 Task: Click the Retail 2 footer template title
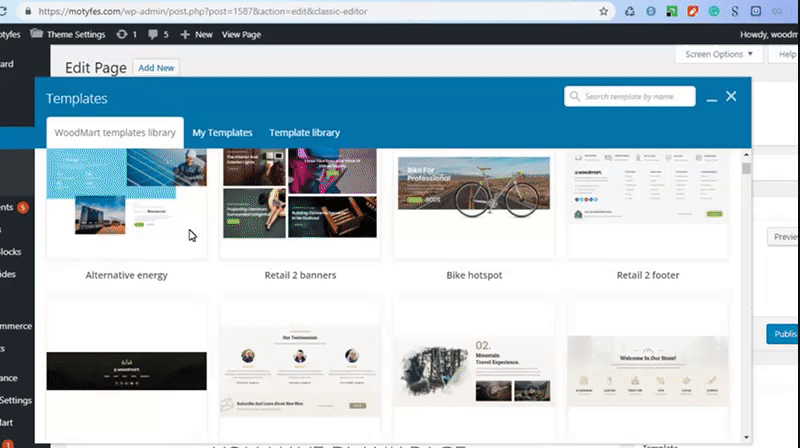648,275
